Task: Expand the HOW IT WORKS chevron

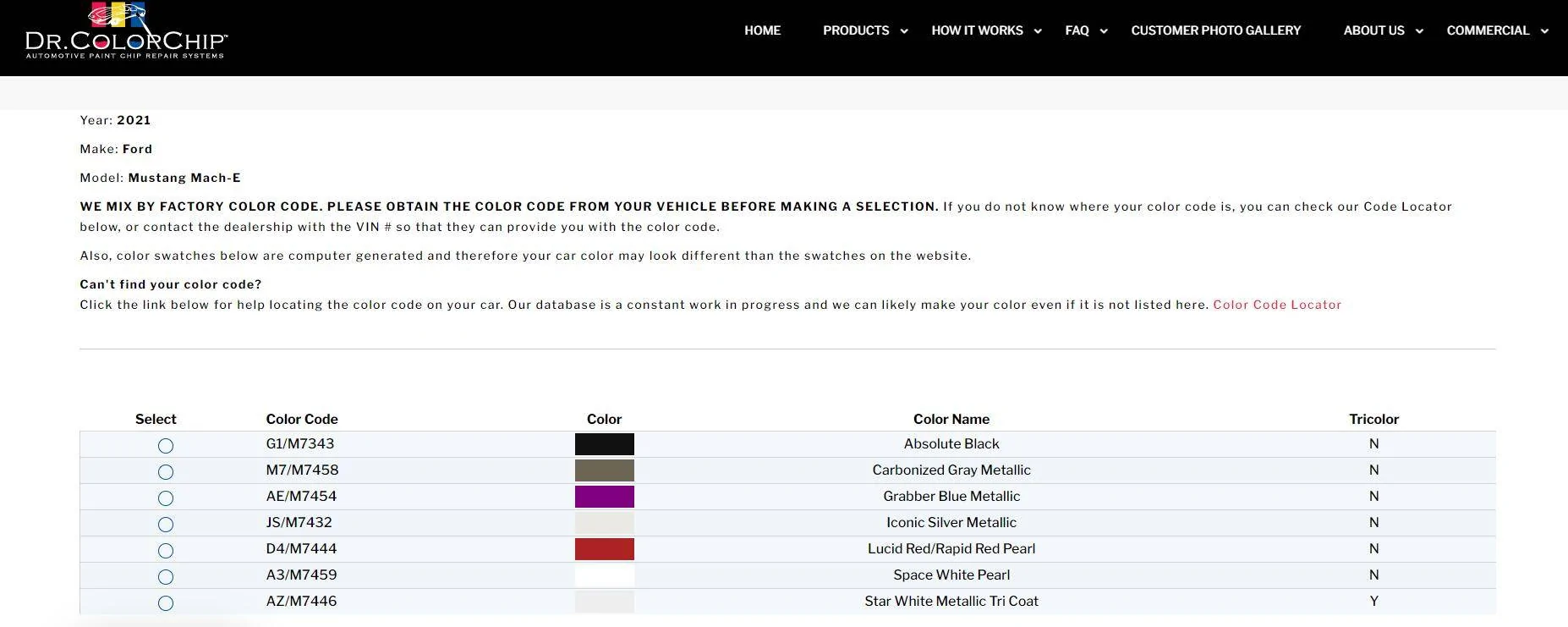Action: click(x=1038, y=31)
